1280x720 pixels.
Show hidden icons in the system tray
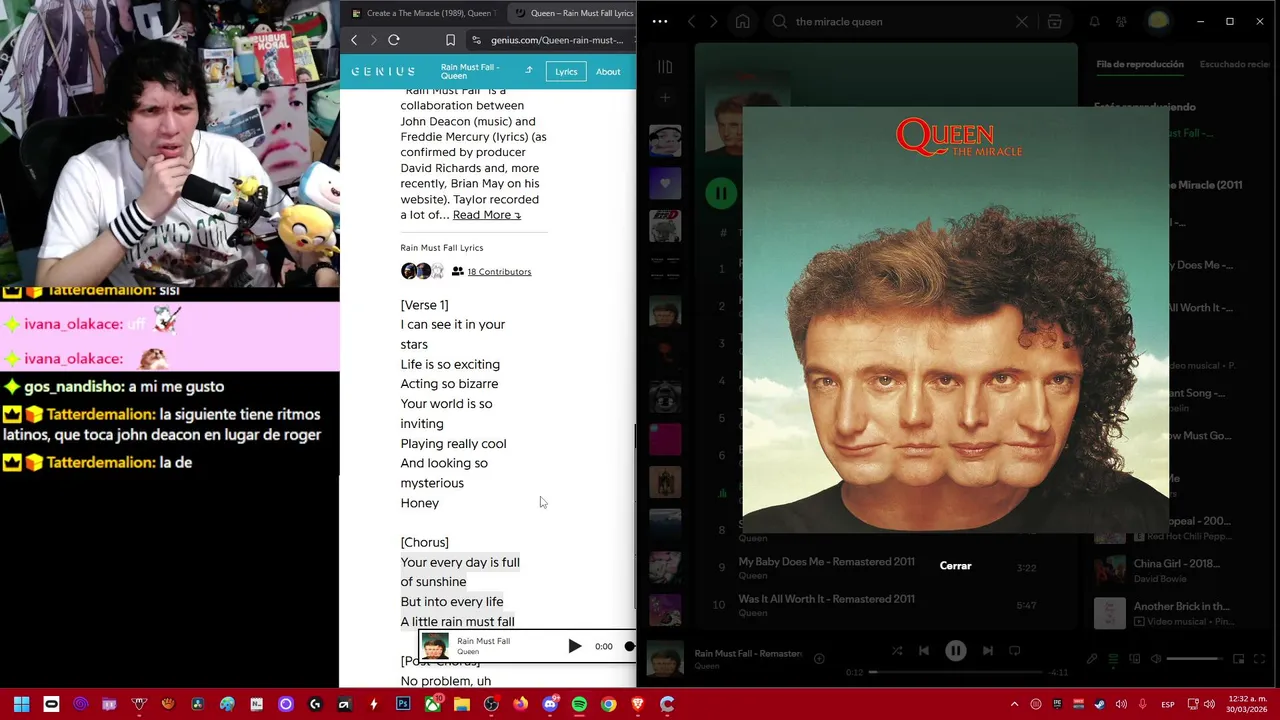[x=1014, y=705]
